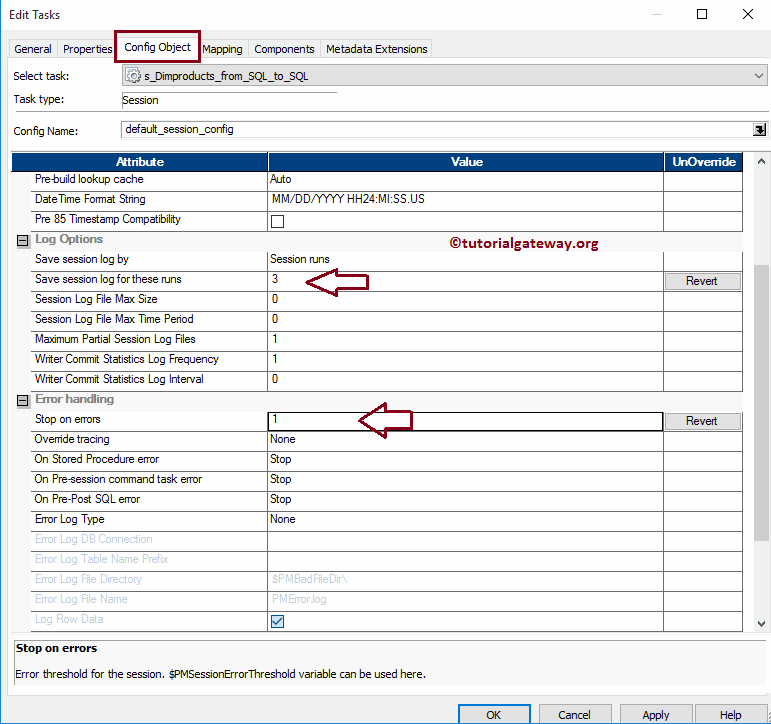This screenshot has width=771, height=724.
Task: Switch to the General tab
Action: click(x=33, y=49)
